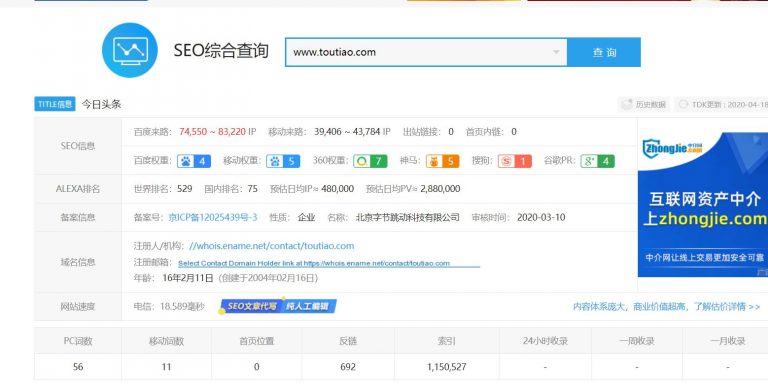Click the 域名信息 row label
This screenshot has width=768, height=384.
tap(78, 263)
